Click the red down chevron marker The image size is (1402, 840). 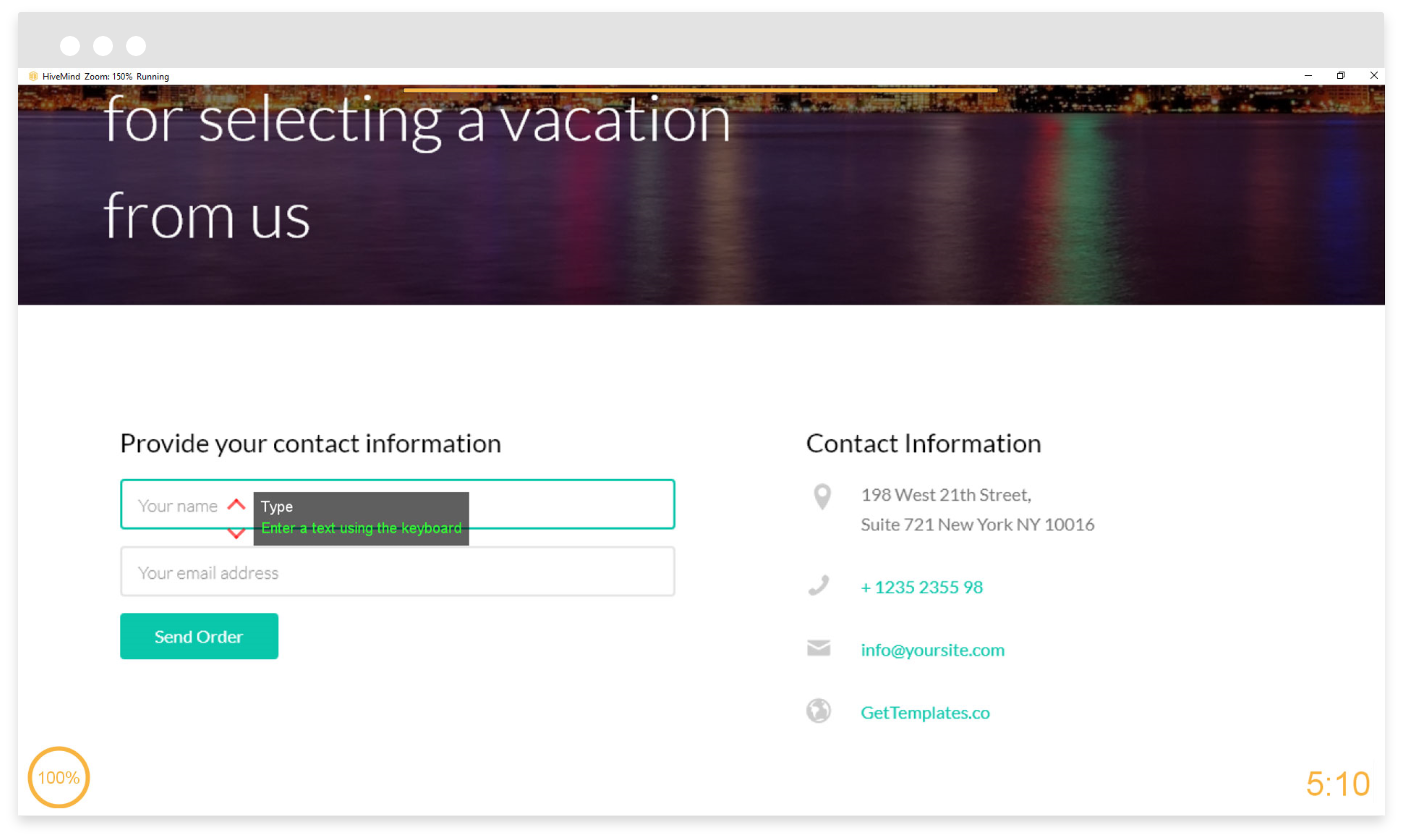click(x=236, y=534)
